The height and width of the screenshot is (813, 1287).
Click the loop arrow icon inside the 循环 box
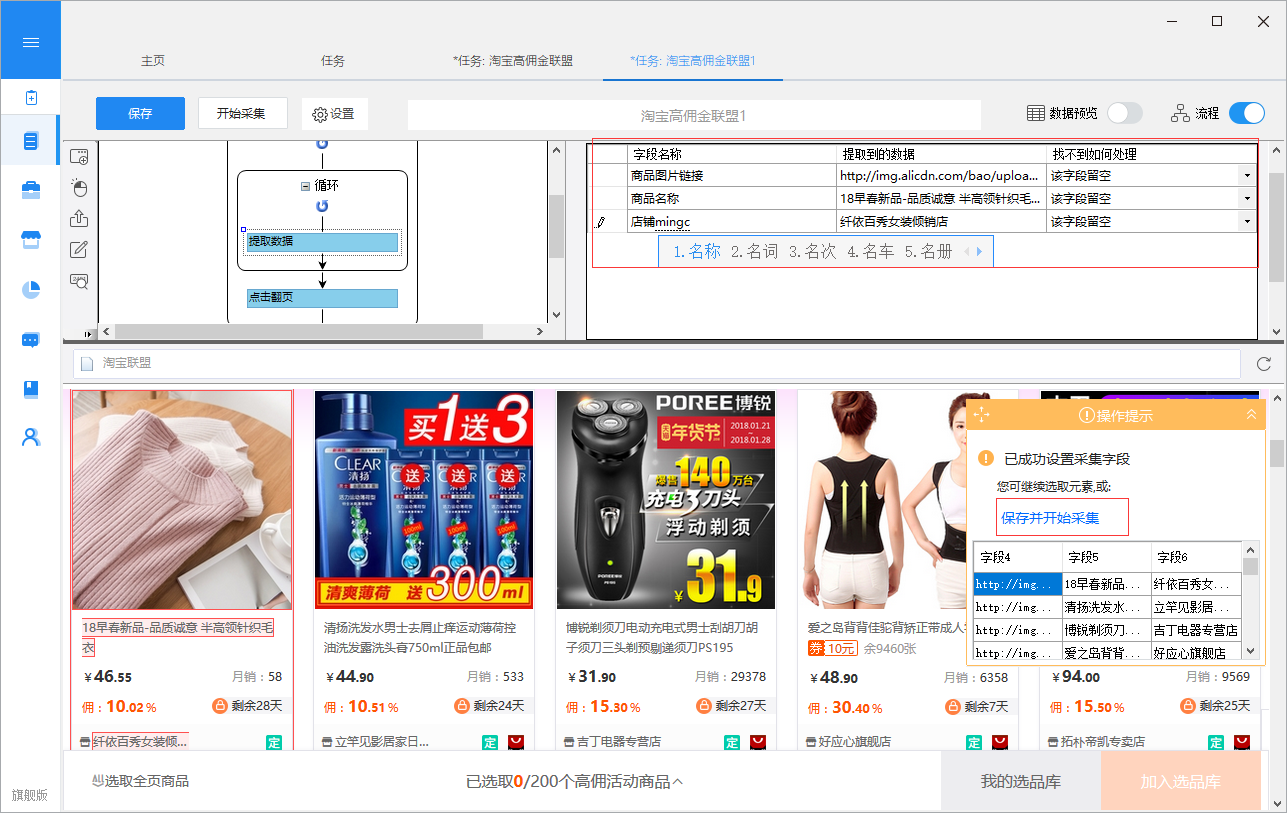click(x=322, y=206)
